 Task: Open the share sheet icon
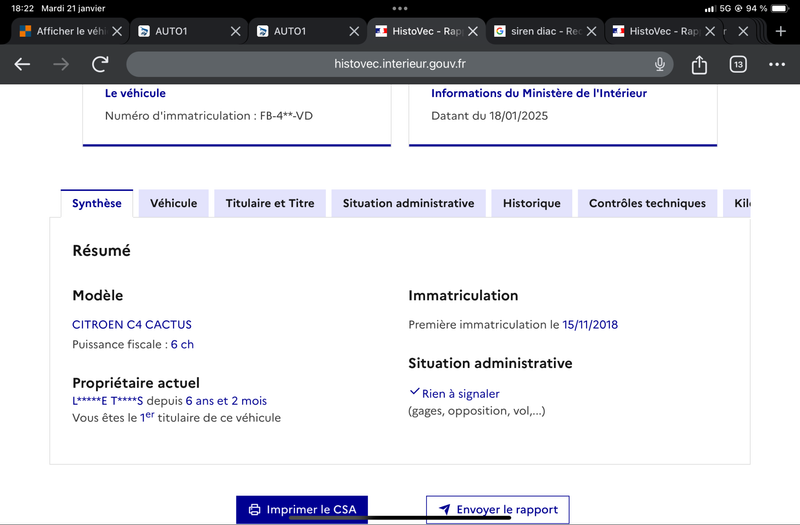[699, 64]
